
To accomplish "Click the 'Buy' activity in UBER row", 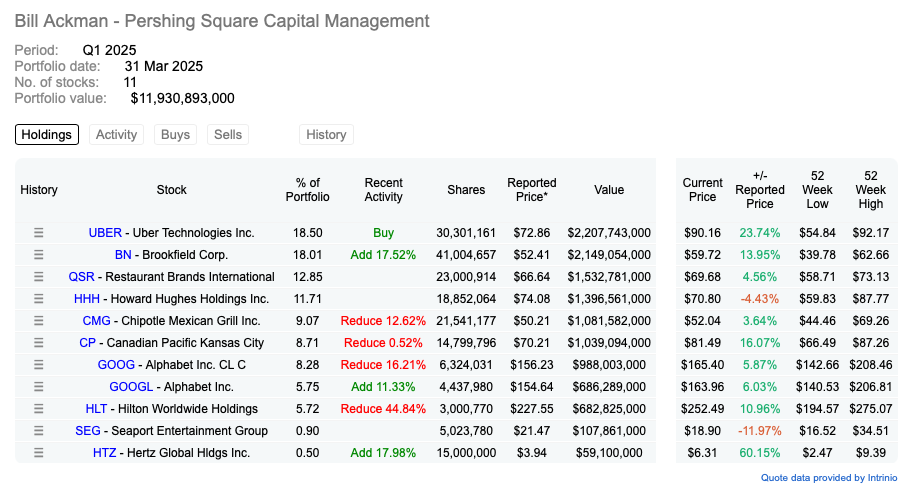I will pos(383,233).
